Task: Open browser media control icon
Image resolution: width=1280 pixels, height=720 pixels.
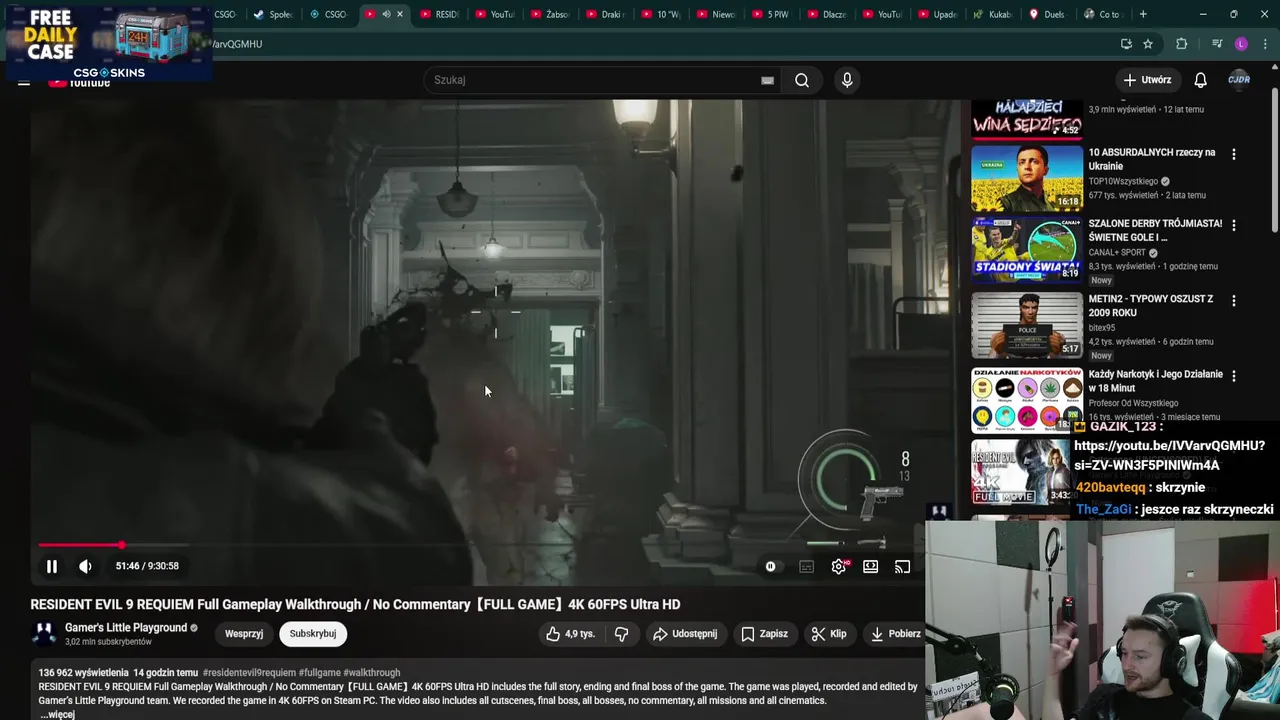Action: point(1217,44)
